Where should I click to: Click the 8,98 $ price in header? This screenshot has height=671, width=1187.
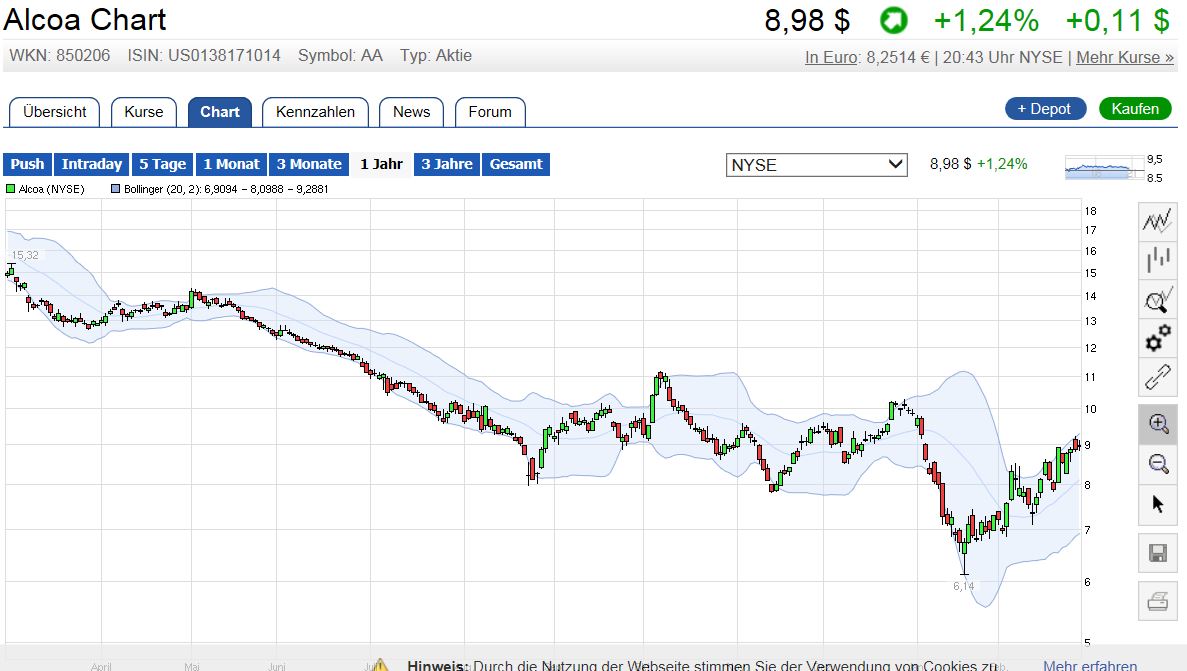click(807, 20)
